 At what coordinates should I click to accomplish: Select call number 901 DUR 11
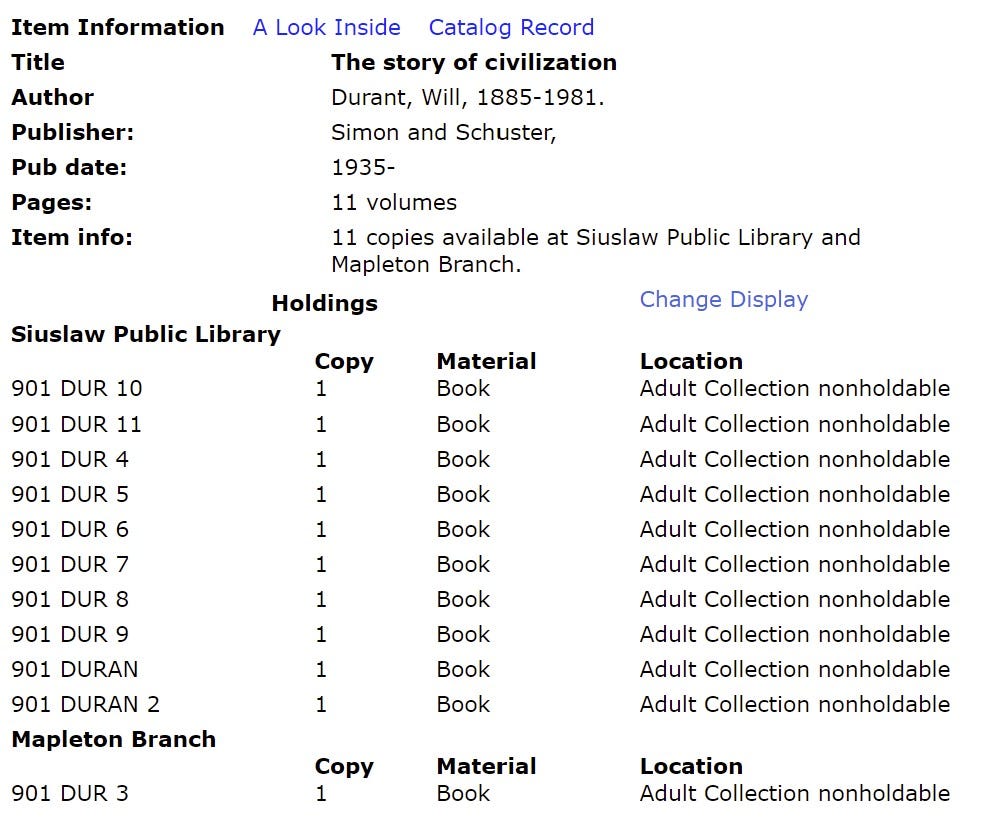pos(77,423)
